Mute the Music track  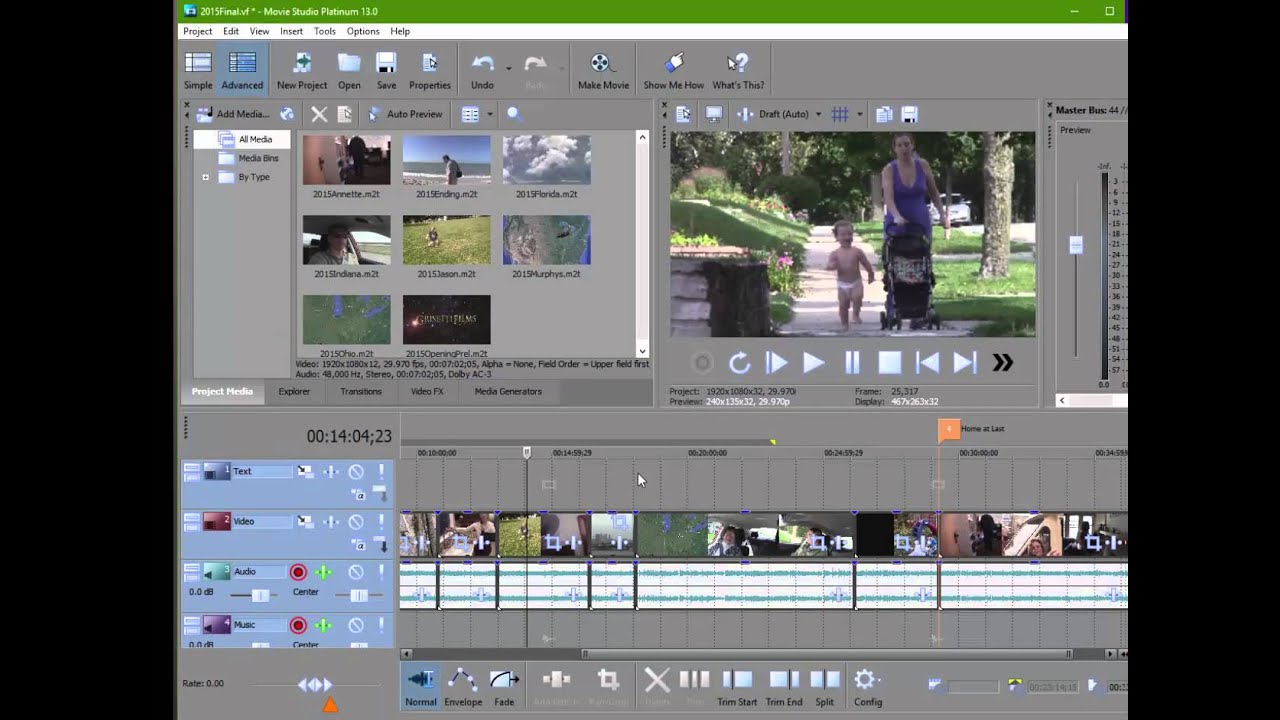(x=355, y=626)
